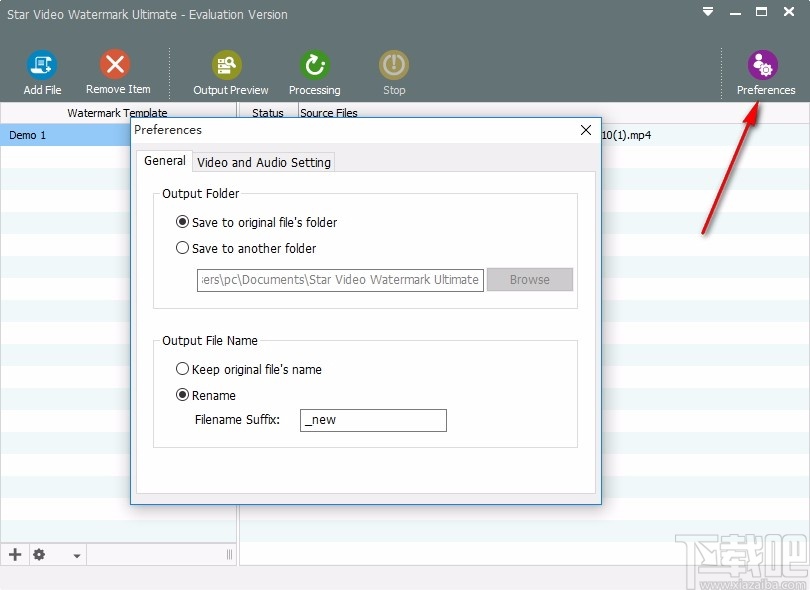Close the Preferences dialog
This screenshot has width=810, height=590.
point(586,130)
